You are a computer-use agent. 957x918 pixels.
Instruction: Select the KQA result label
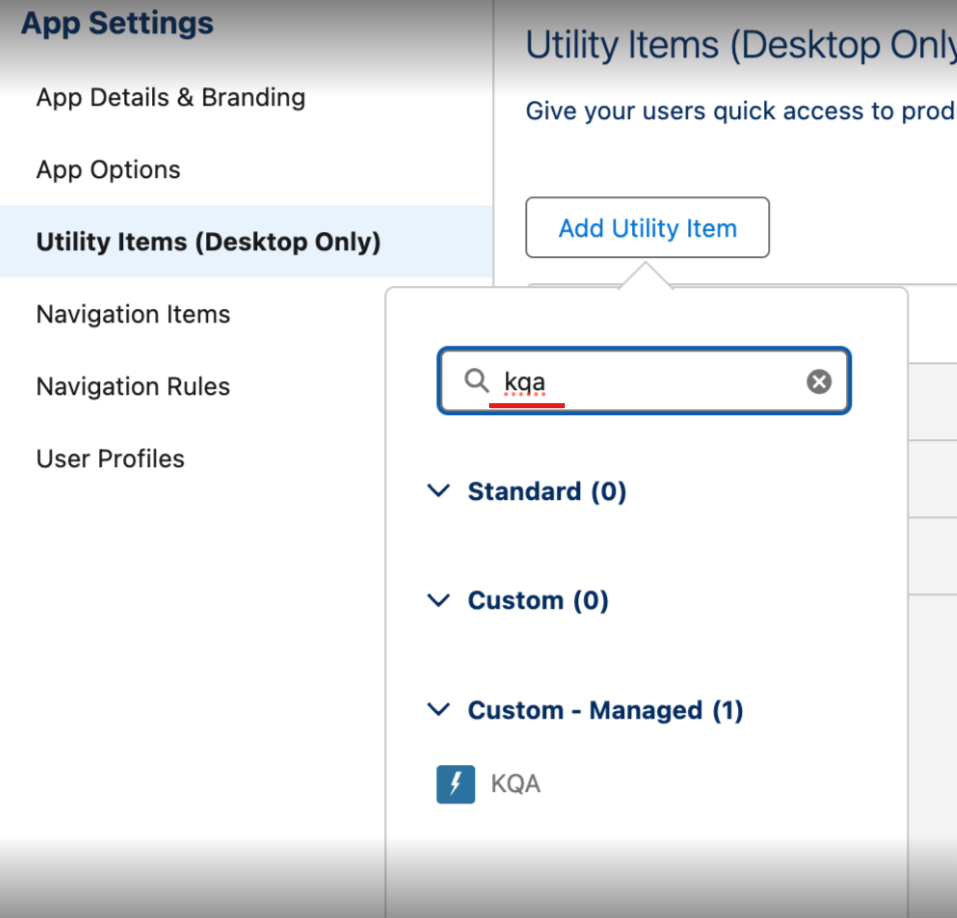click(x=516, y=784)
